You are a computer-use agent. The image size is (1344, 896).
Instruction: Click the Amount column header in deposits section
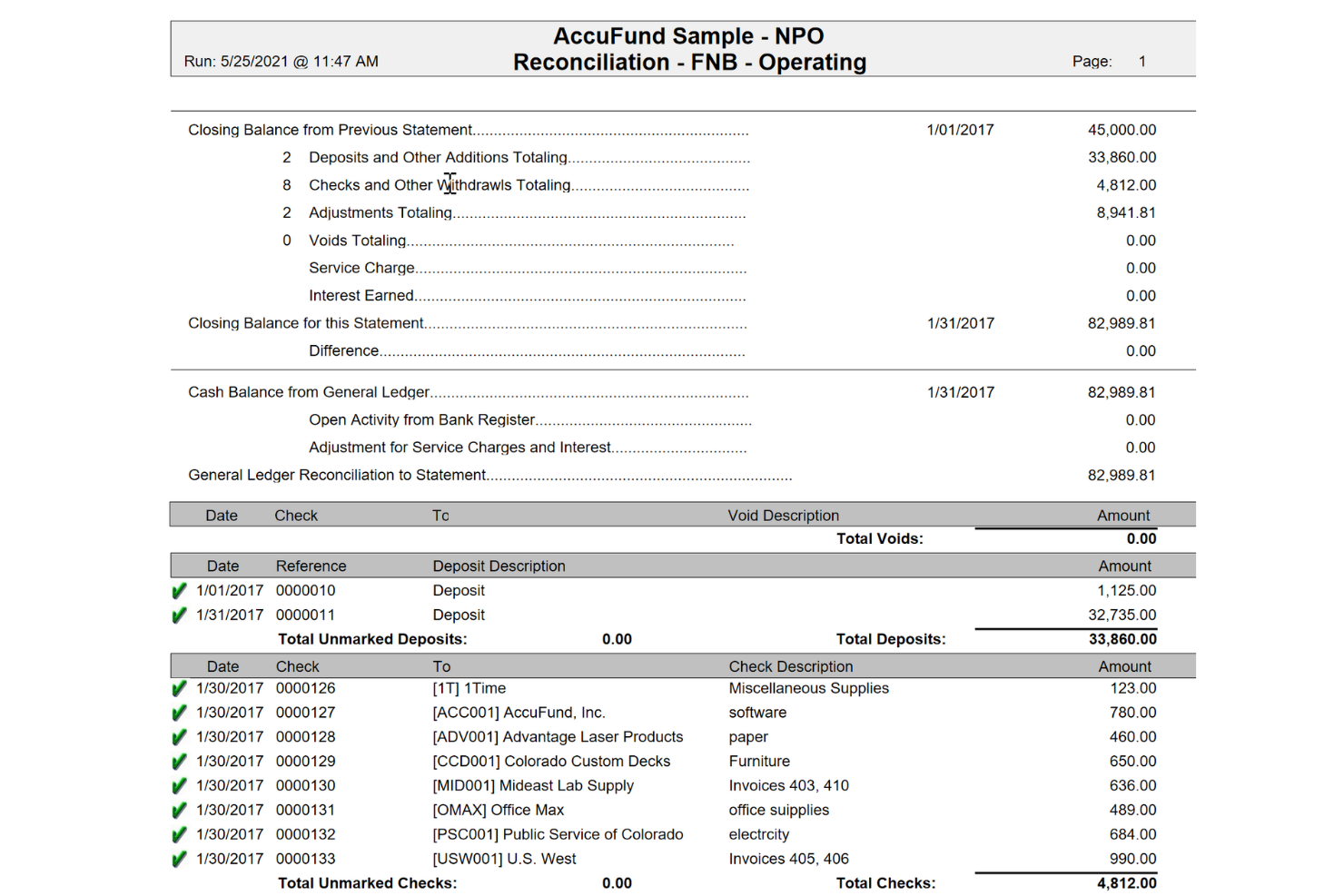coord(1124,566)
